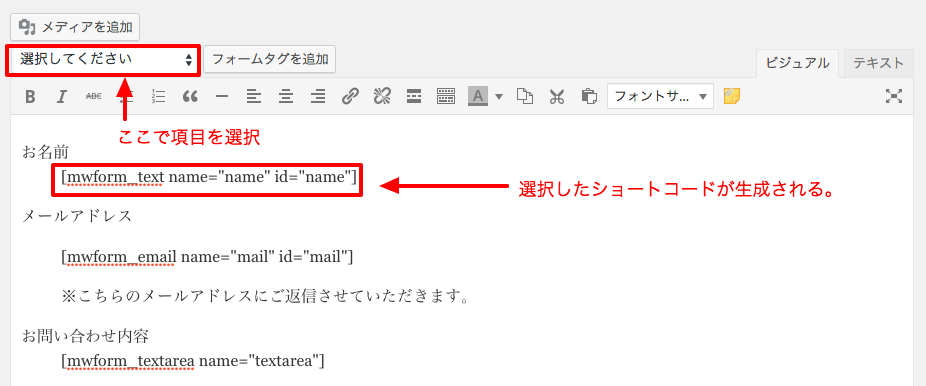The height and width of the screenshot is (386, 926).
Task: Click the yellow sticky note icon
Action: point(732,96)
